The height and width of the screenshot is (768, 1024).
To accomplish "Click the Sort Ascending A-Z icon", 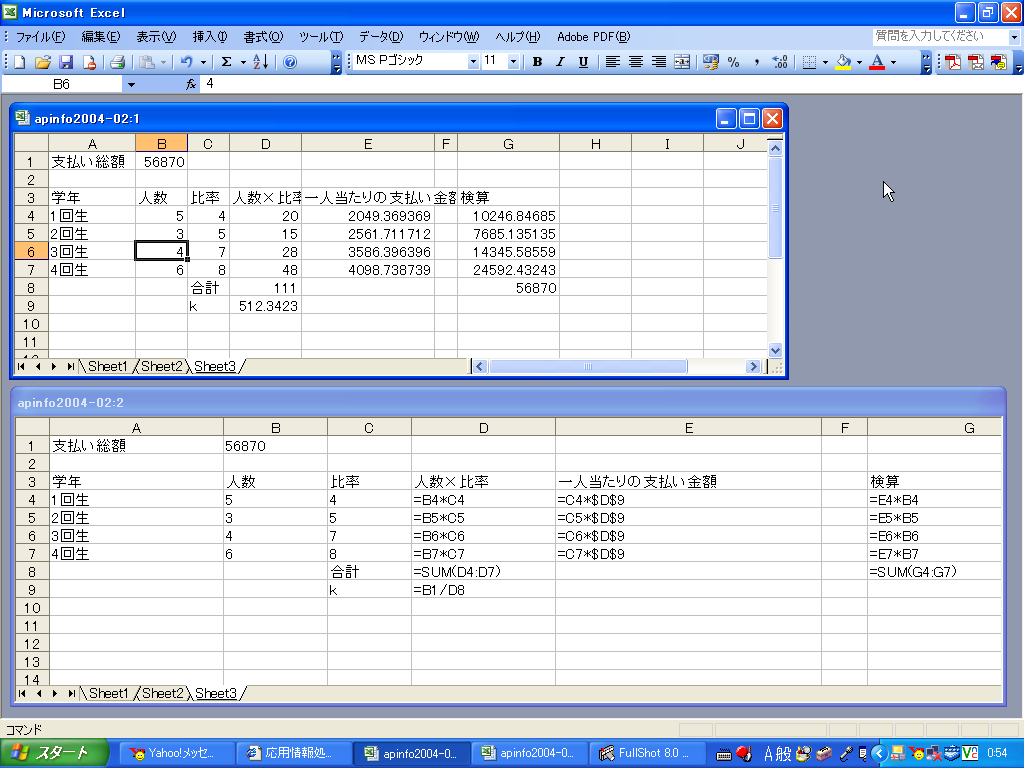I will coord(260,62).
